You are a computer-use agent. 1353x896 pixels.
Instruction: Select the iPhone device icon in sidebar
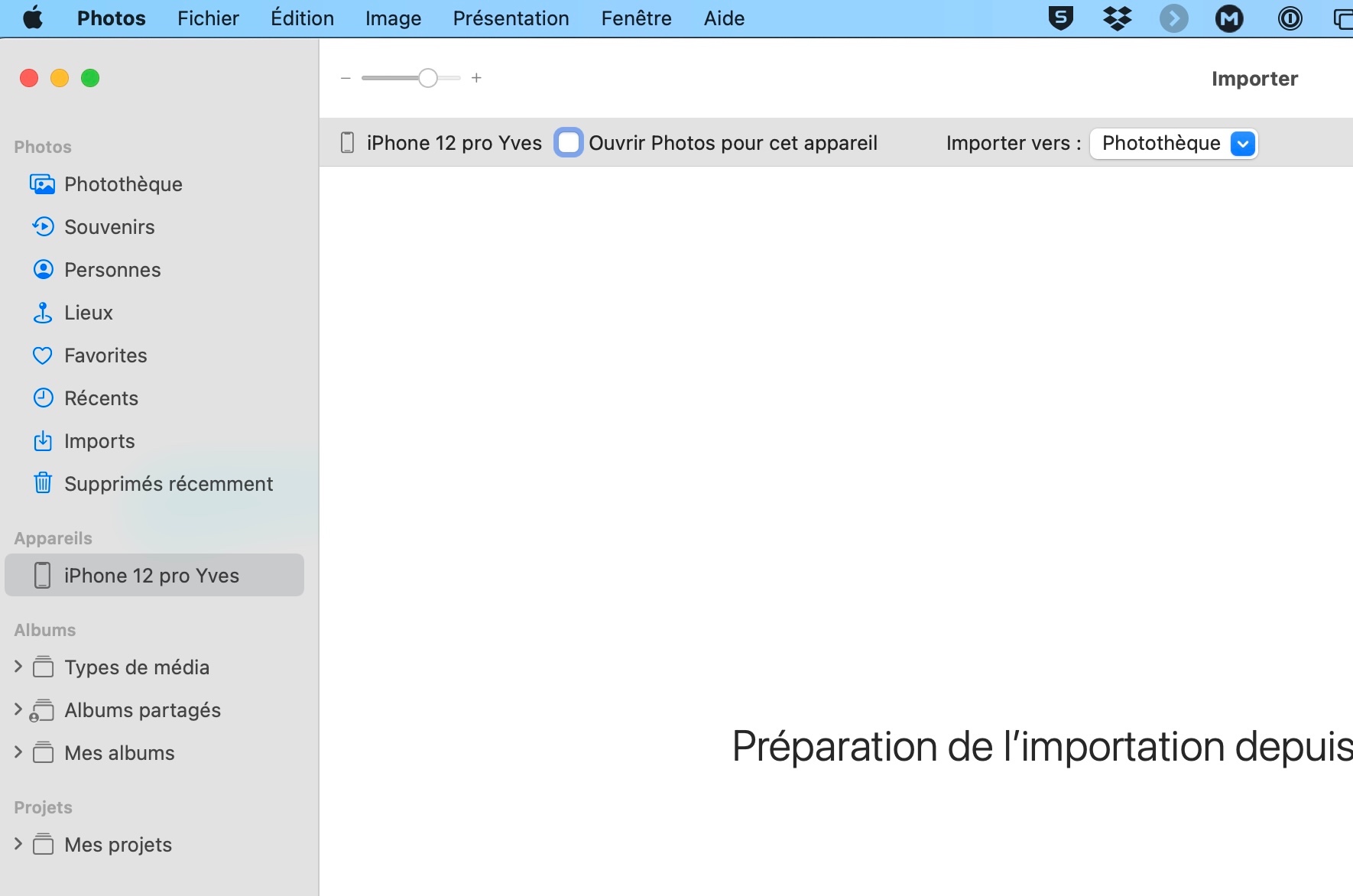[43, 576]
